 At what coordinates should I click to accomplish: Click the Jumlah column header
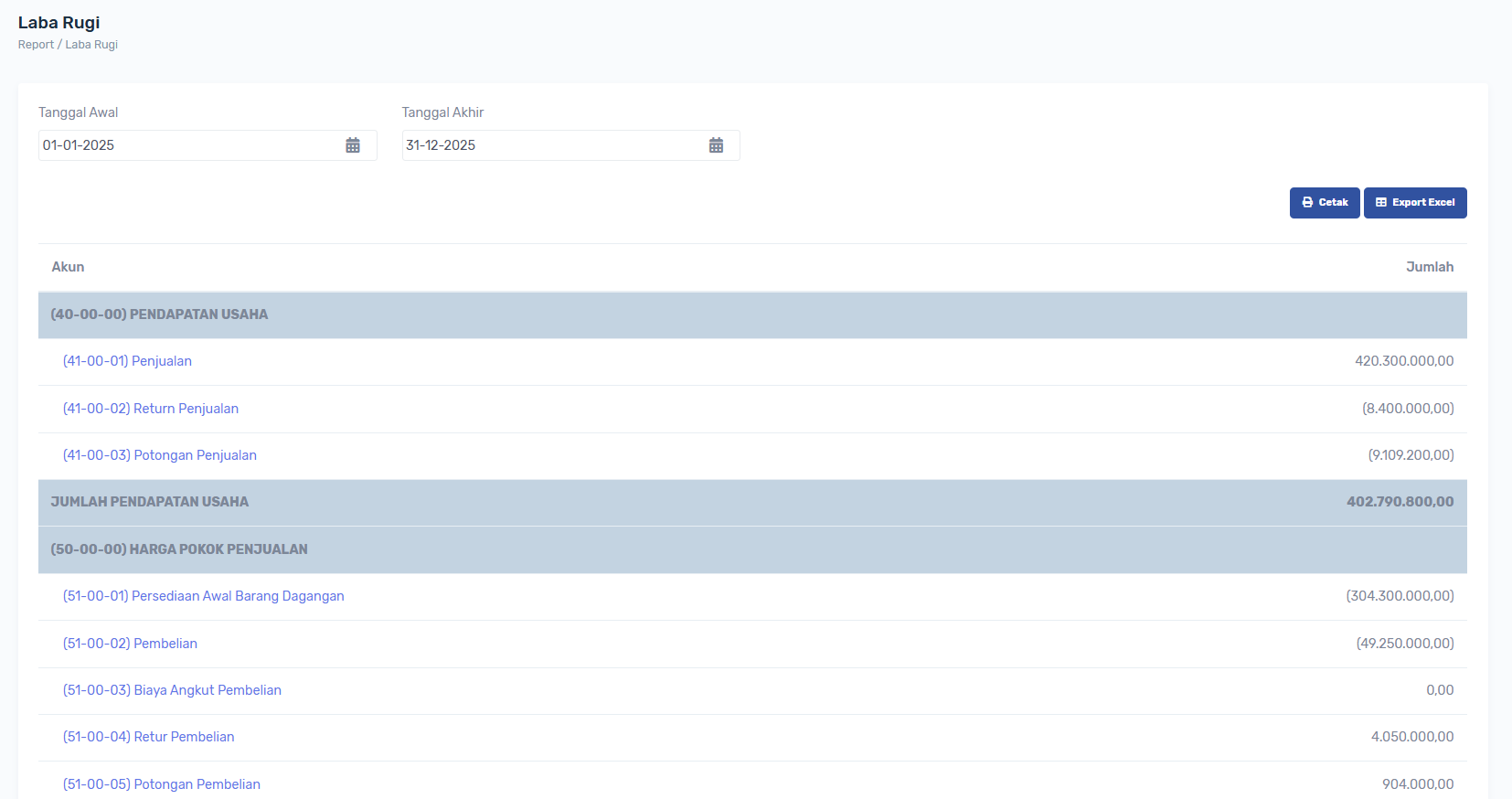pyautogui.click(x=1429, y=267)
